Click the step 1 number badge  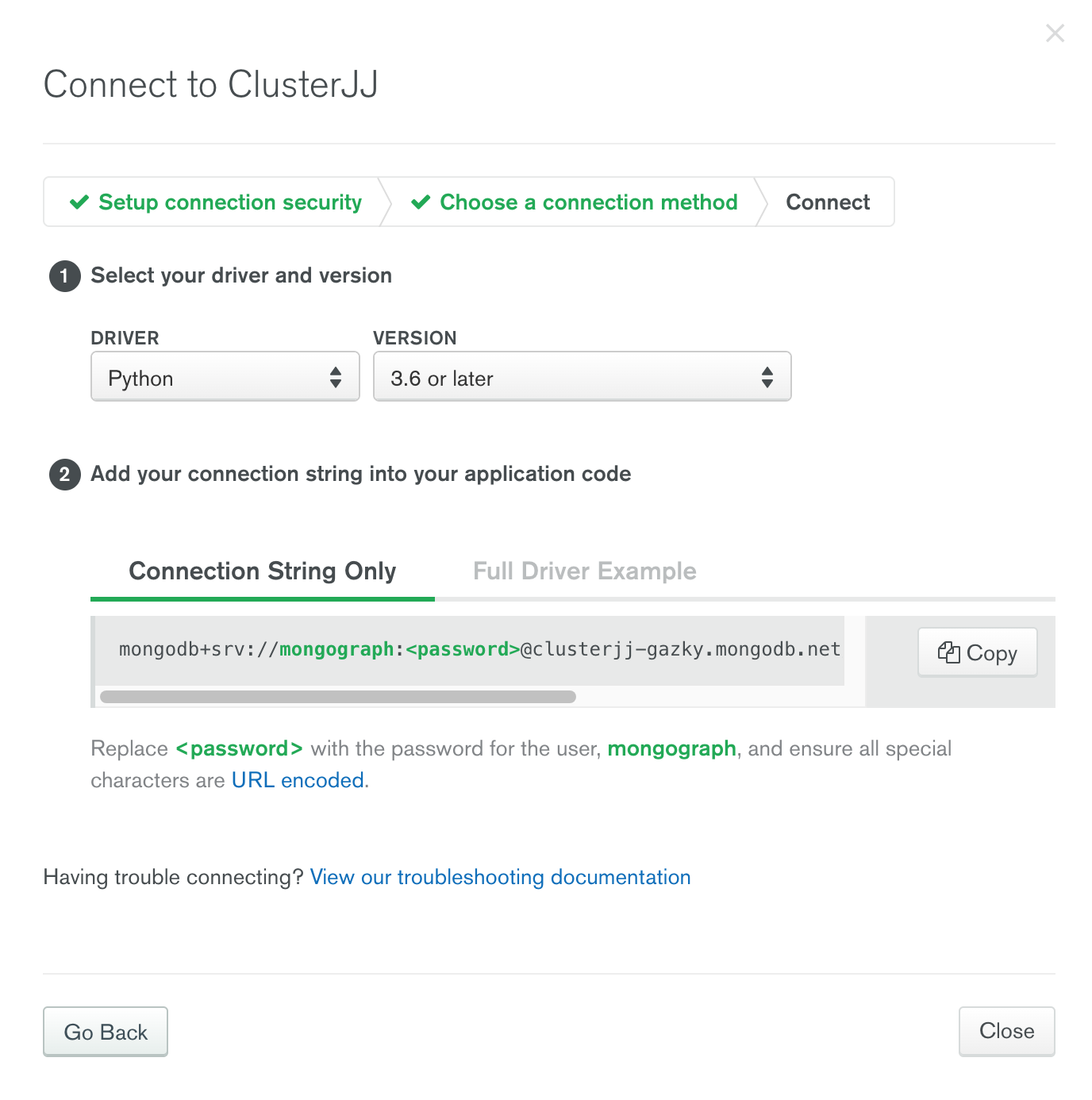coord(65,276)
